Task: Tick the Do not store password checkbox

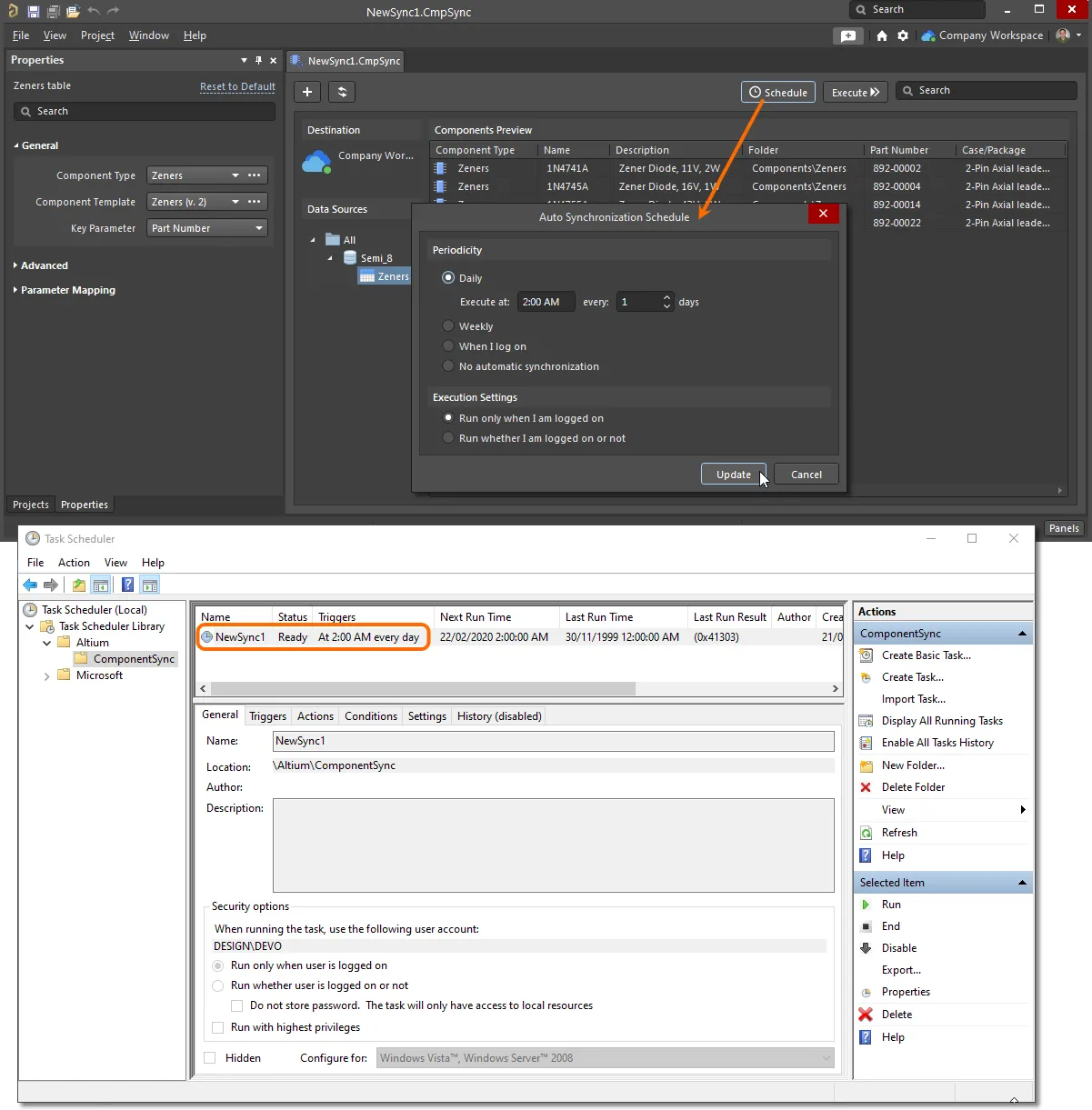Action: (x=237, y=1005)
